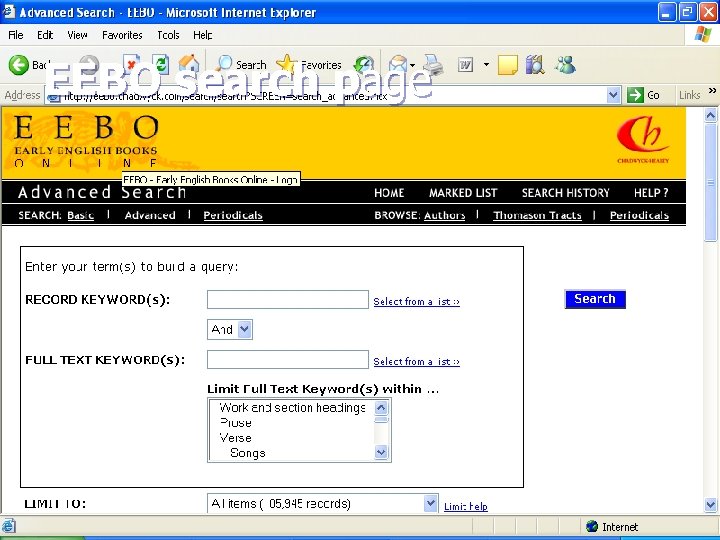
Task: Click the status bar page icon
Action: click(x=9, y=526)
